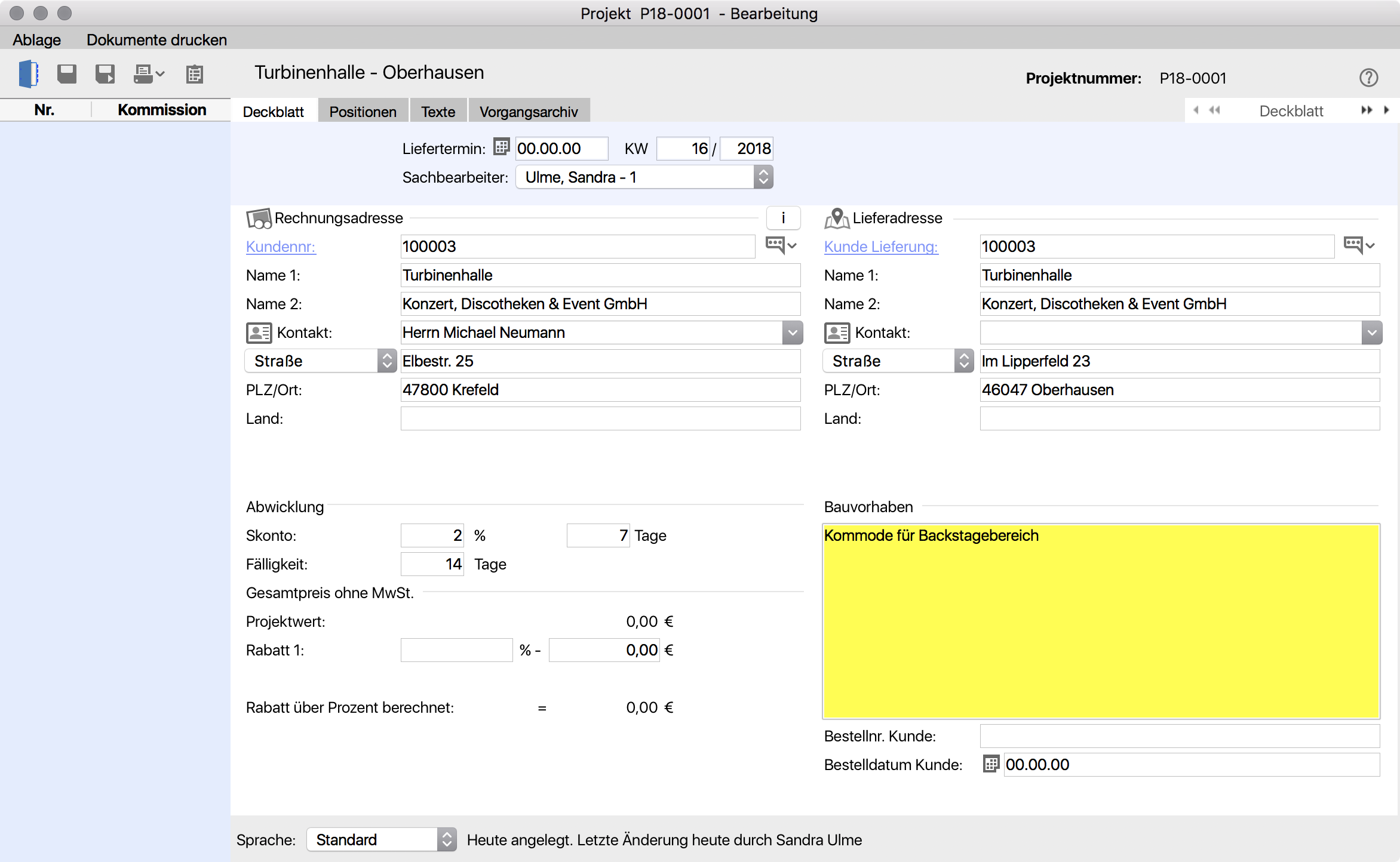Click the contact card icon under Rechnungsadresse
The width and height of the screenshot is (1400, 862).
pos(259,333)
